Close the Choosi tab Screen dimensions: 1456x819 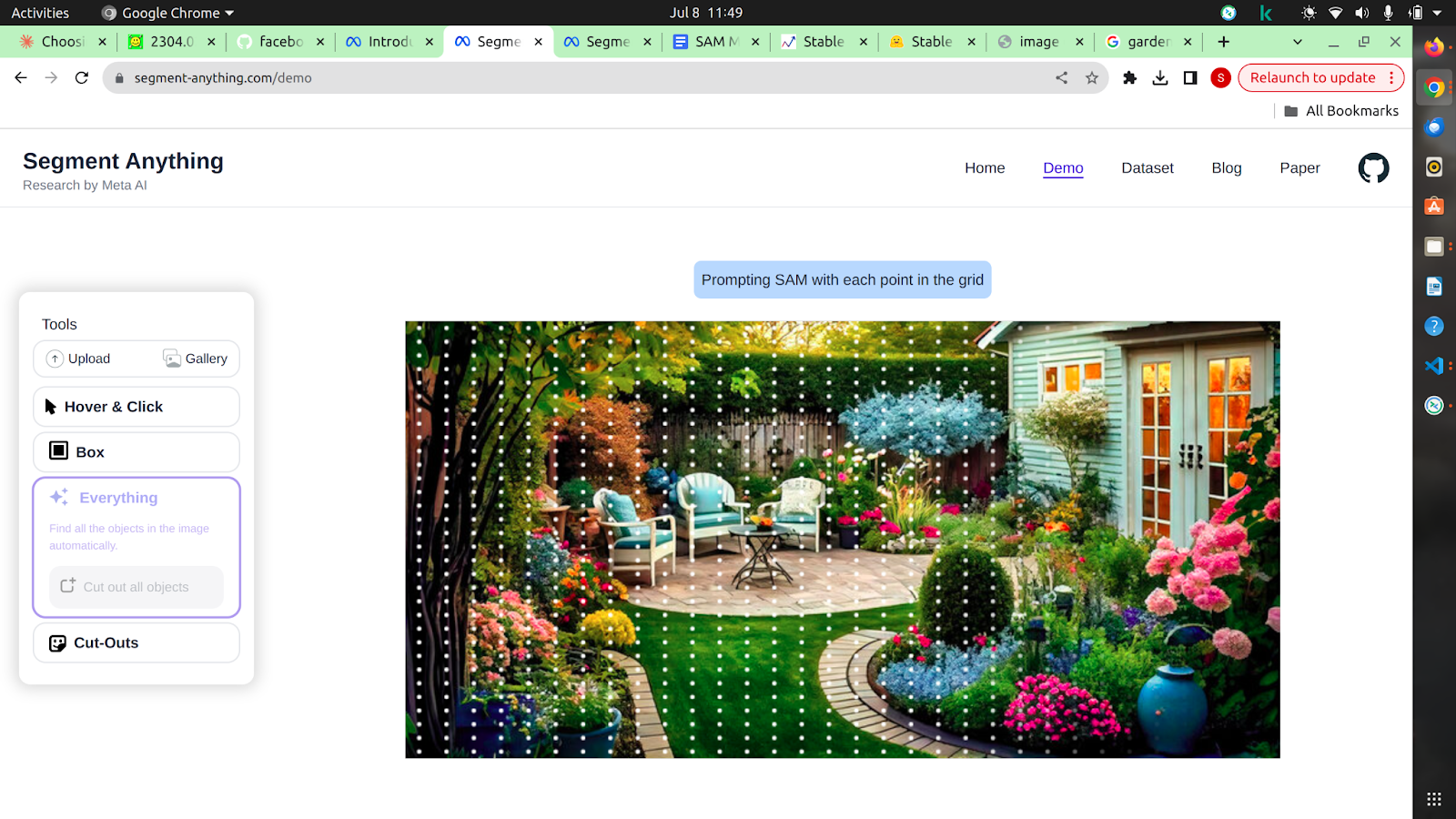(x=102, y=42)
